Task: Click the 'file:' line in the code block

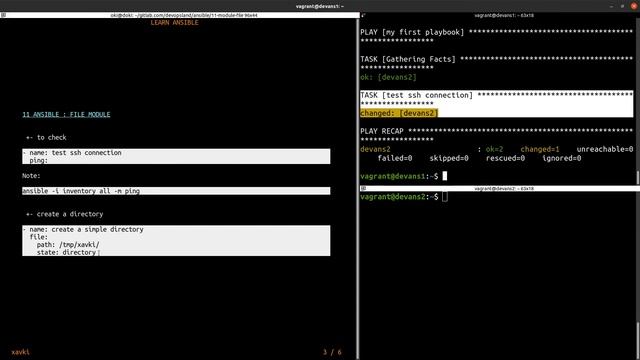Action: click(38, 237)
